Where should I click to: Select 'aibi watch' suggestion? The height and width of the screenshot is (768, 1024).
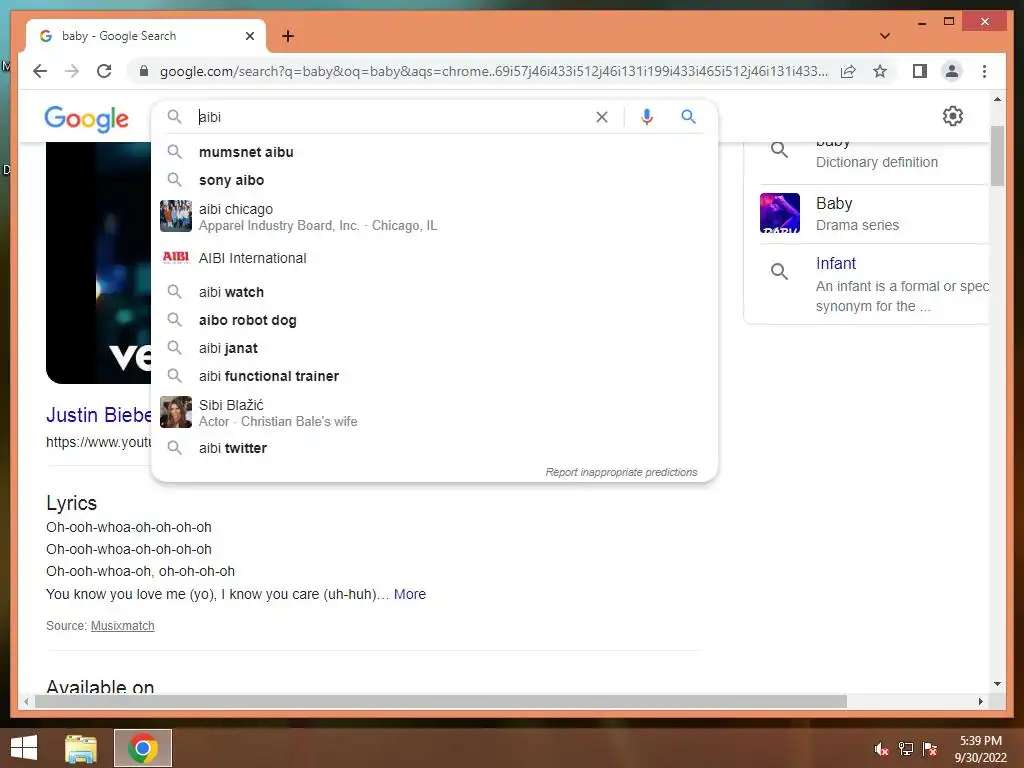point(434,292)
